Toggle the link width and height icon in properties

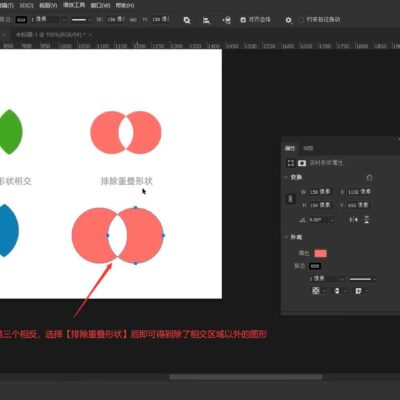coord(291,199)
